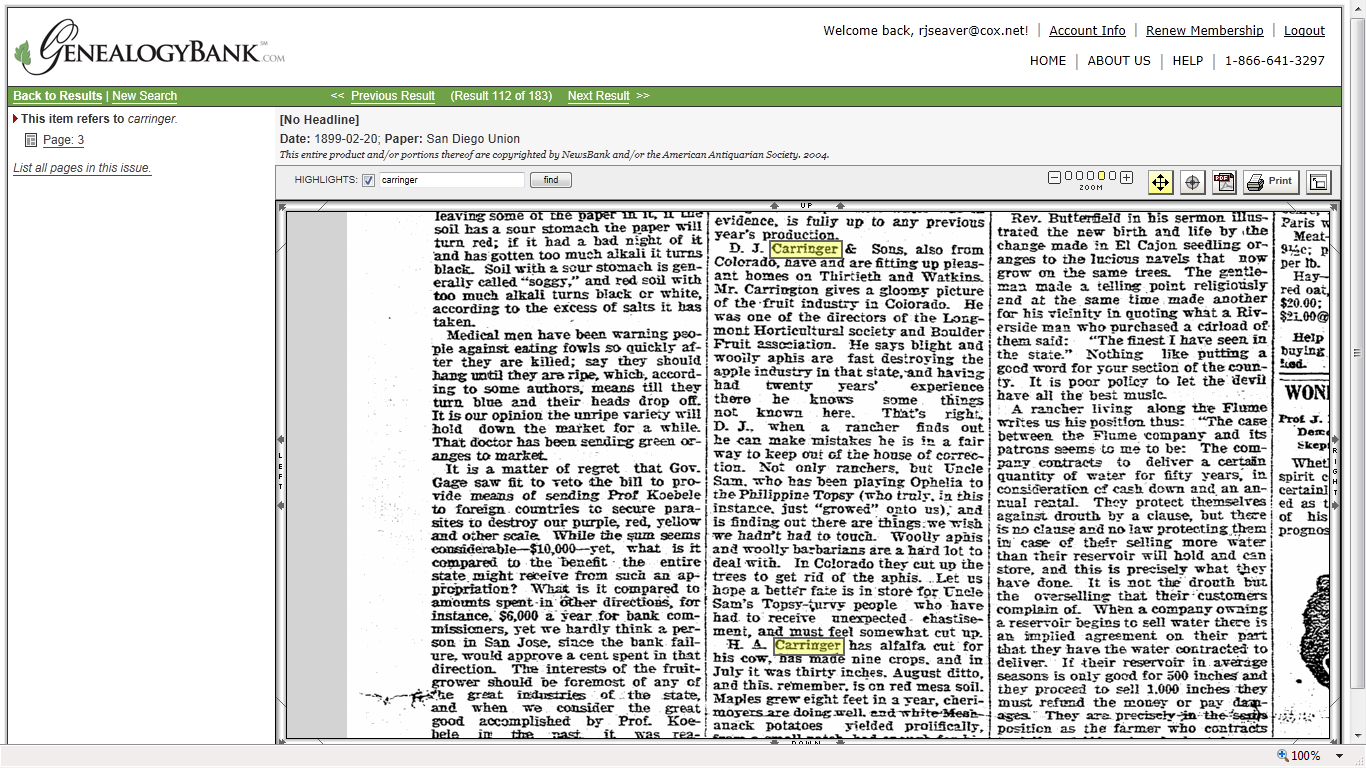The height and width of the screenshot is (768, 1366).
Task: Click the [No Headline] title text
Action: tap(319, 120)
